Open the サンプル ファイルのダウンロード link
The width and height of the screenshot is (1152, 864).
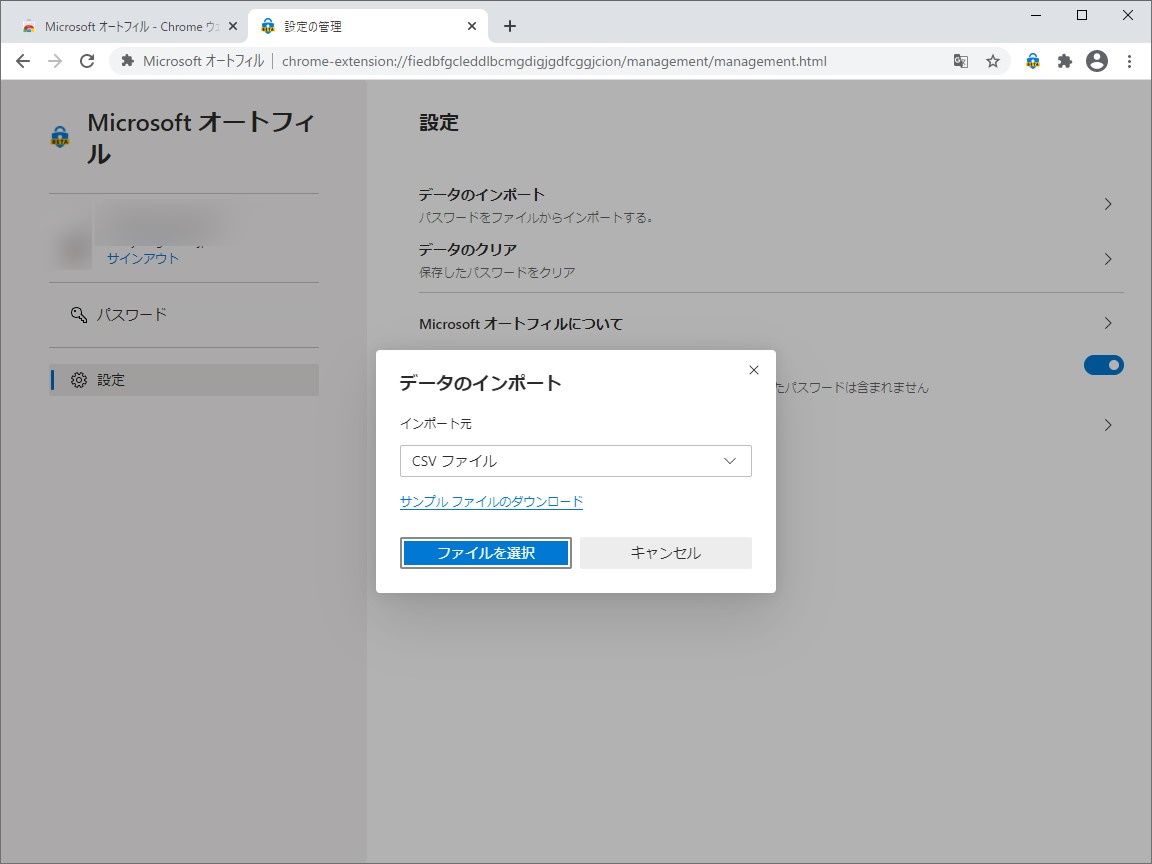(490, 501)
